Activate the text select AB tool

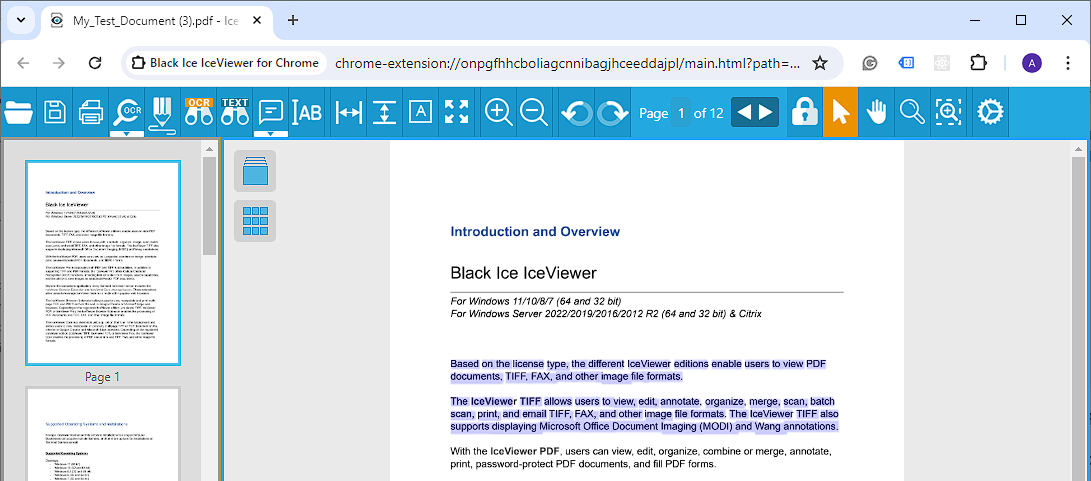point(307,111)
